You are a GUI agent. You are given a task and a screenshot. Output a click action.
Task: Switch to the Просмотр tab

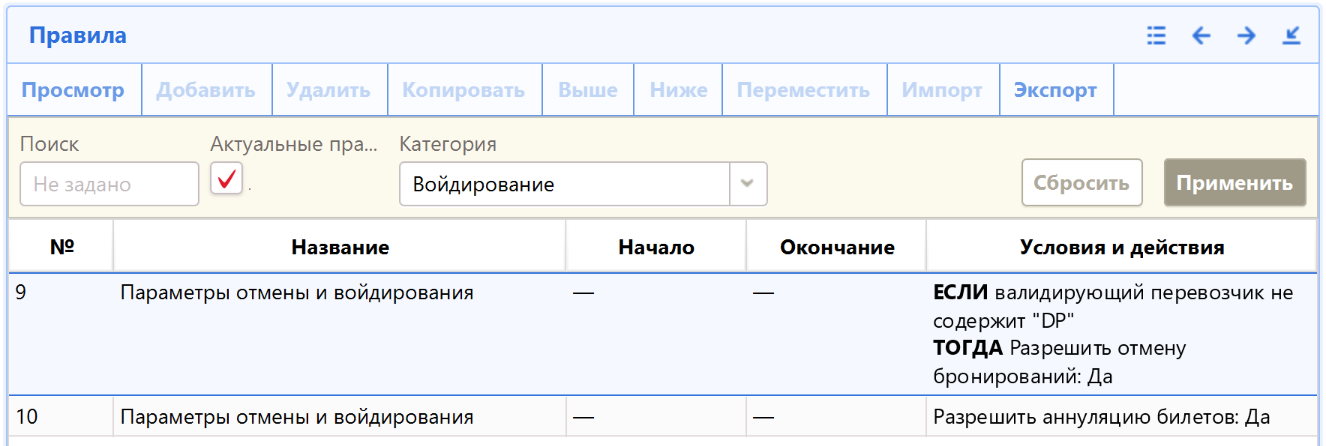pyautogui.click(x=73, y=90)
